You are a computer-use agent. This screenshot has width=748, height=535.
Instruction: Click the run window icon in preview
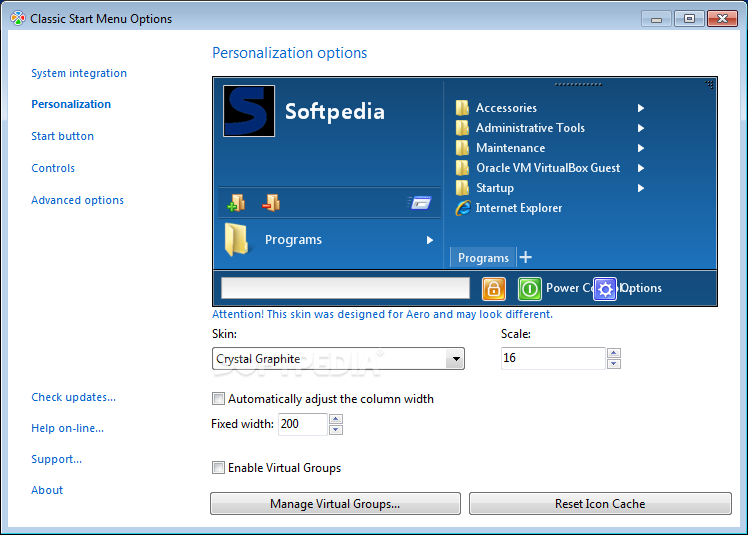tap(420, 203)
